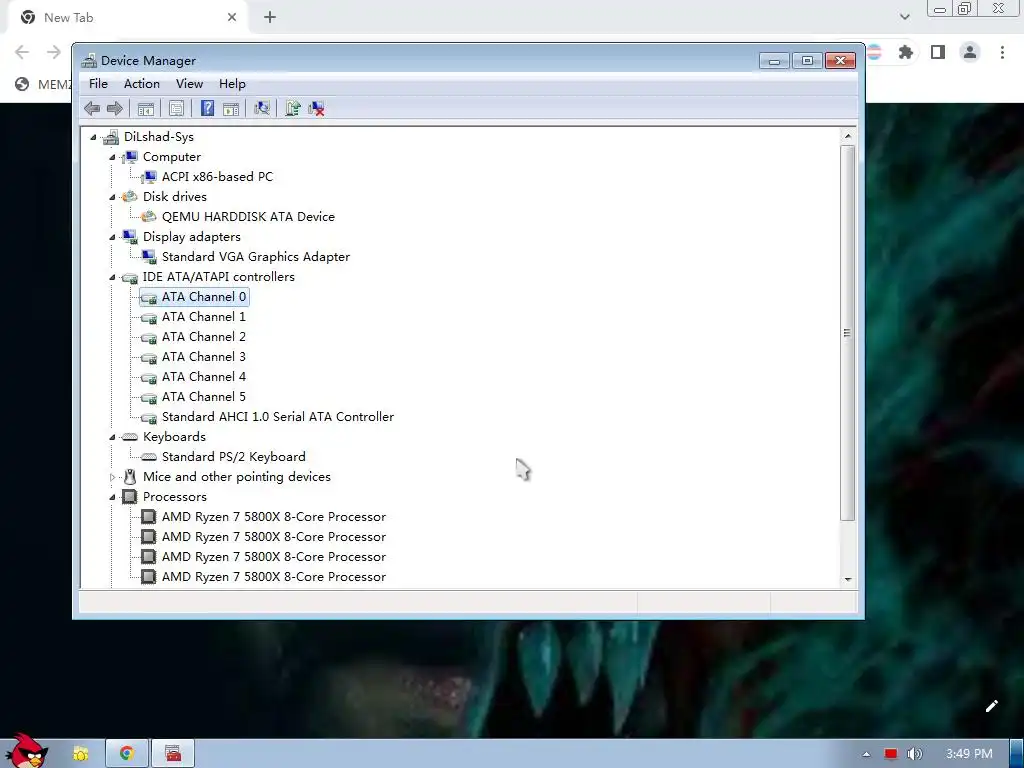The width and height of the screenshot is (1024, 768).
Task: Toggle the Show/Hide Console Tree toolbar icon
Action: [x=146, y=108]
